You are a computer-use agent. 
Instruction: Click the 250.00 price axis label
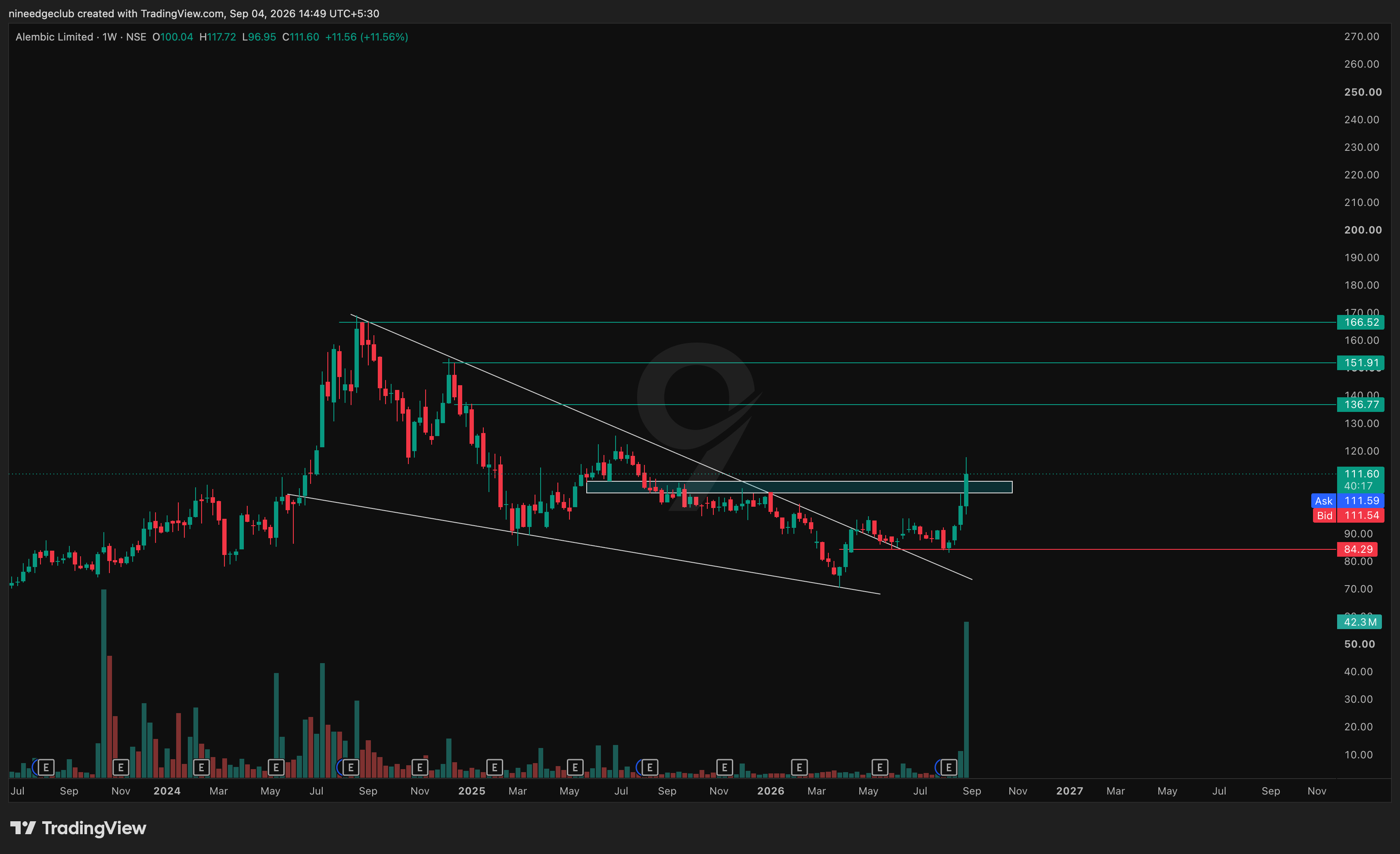pos(1363,92)
